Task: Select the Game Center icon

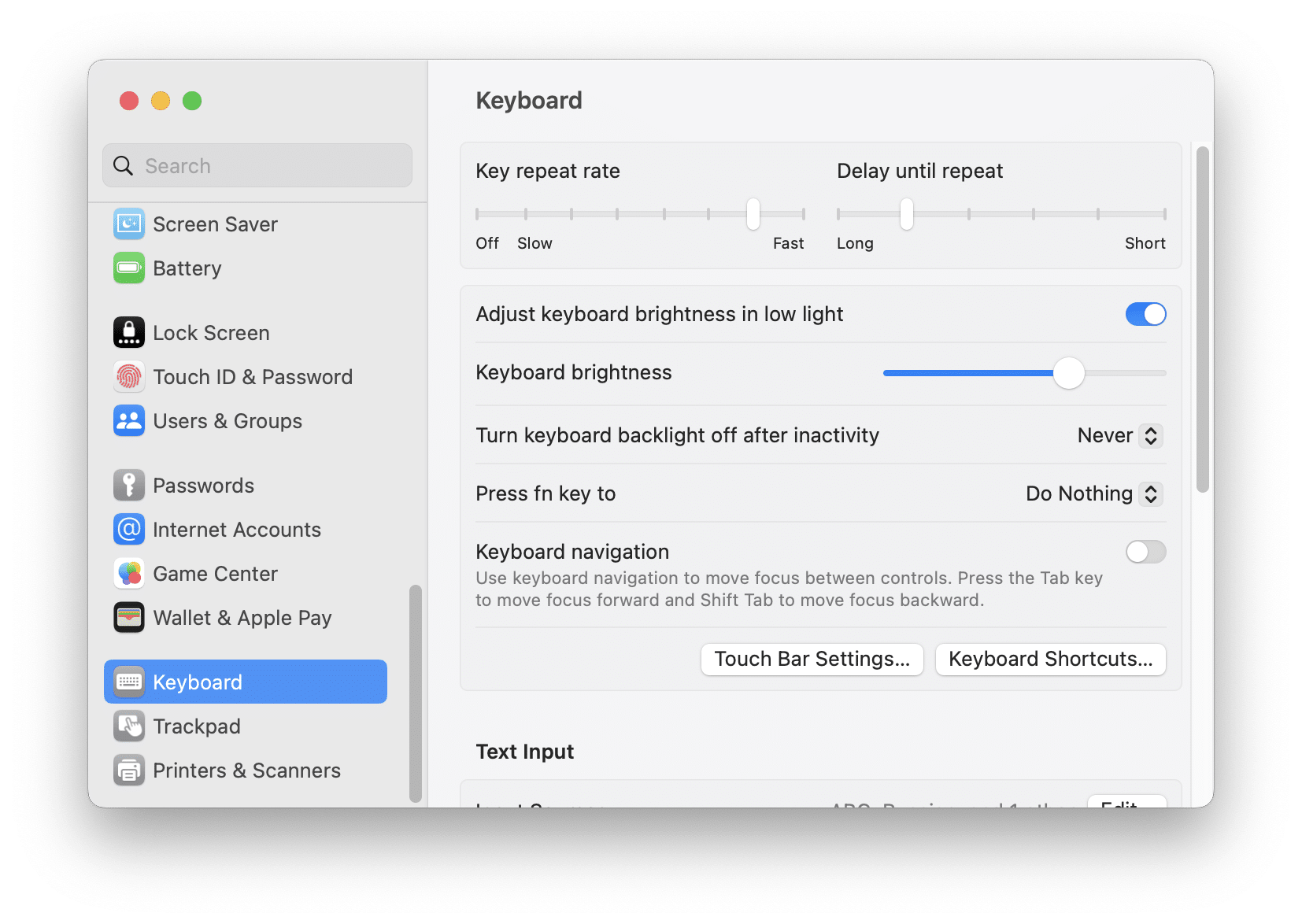Action: 128,573
